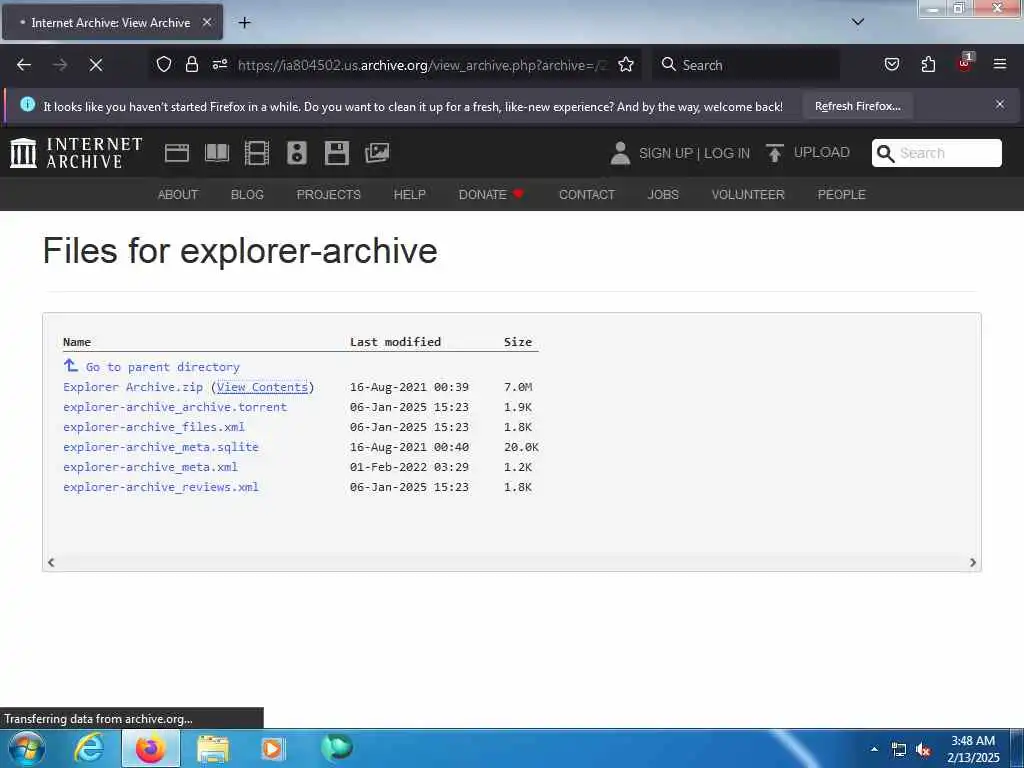The image size is (1024, 768).
Task: Click the upload arrow icon
Action: (x=775, y=153)
